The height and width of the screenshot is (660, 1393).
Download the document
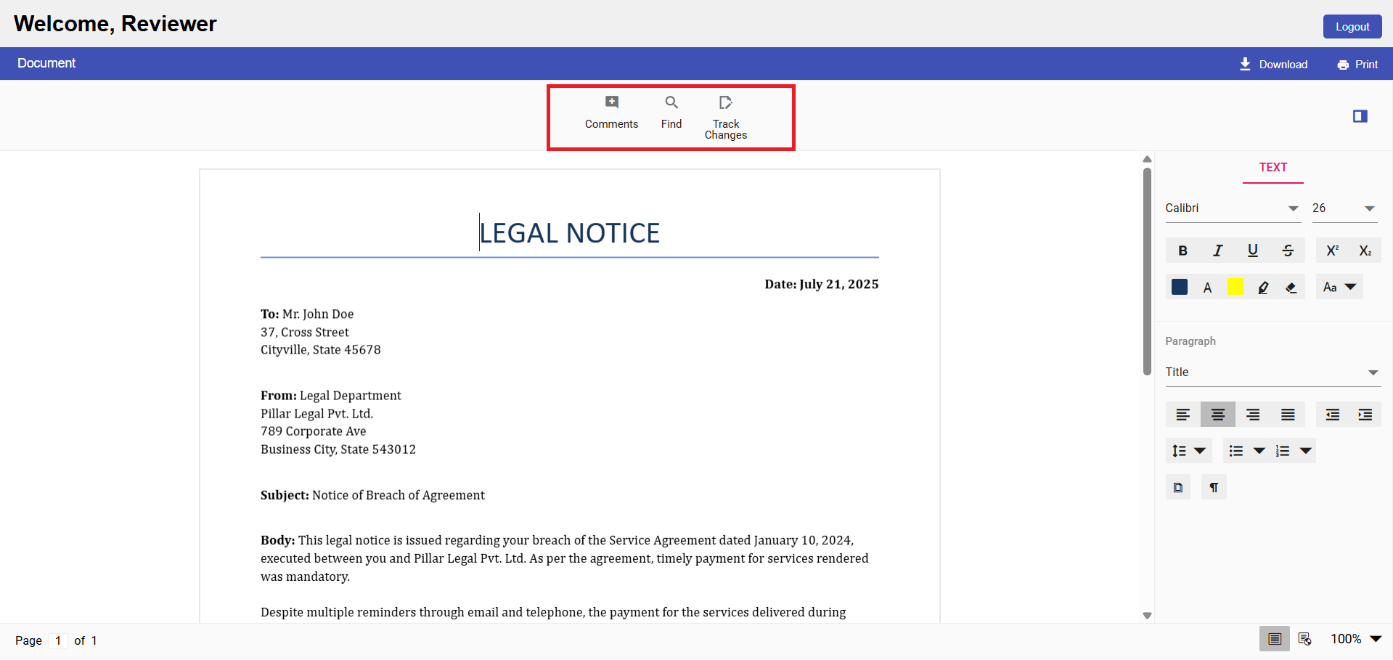pos(1273,64)
